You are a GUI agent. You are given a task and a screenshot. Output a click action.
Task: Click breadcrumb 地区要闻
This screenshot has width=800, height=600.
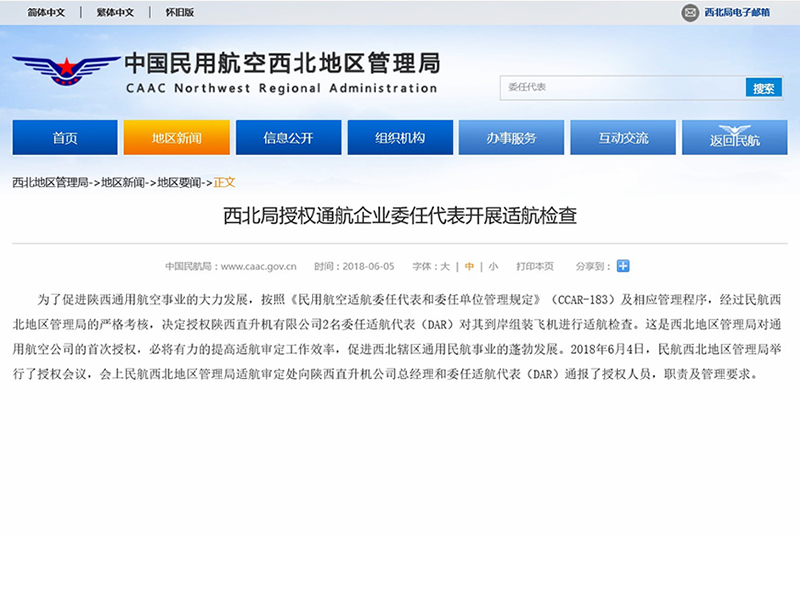coord(179,182)
